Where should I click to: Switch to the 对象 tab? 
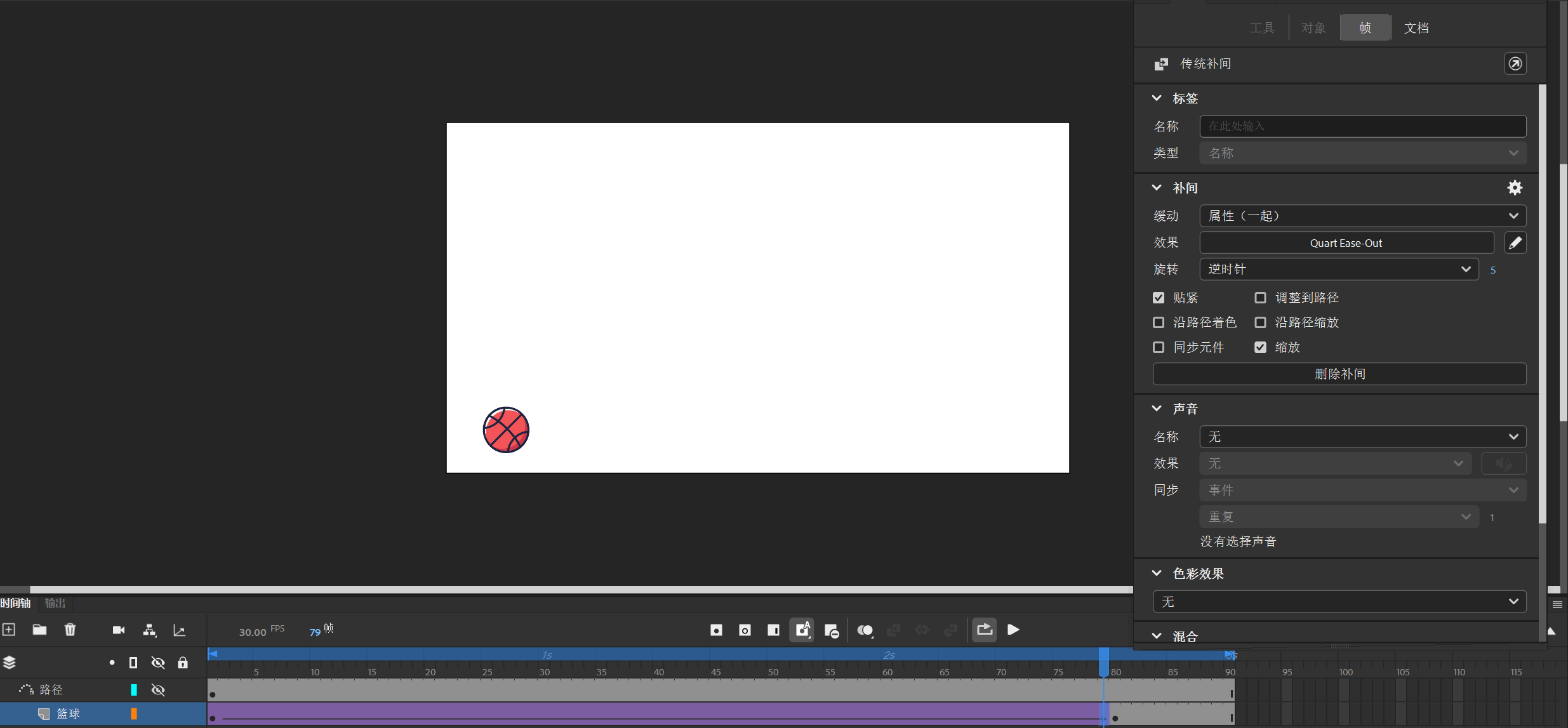(x=1313, y=28)
